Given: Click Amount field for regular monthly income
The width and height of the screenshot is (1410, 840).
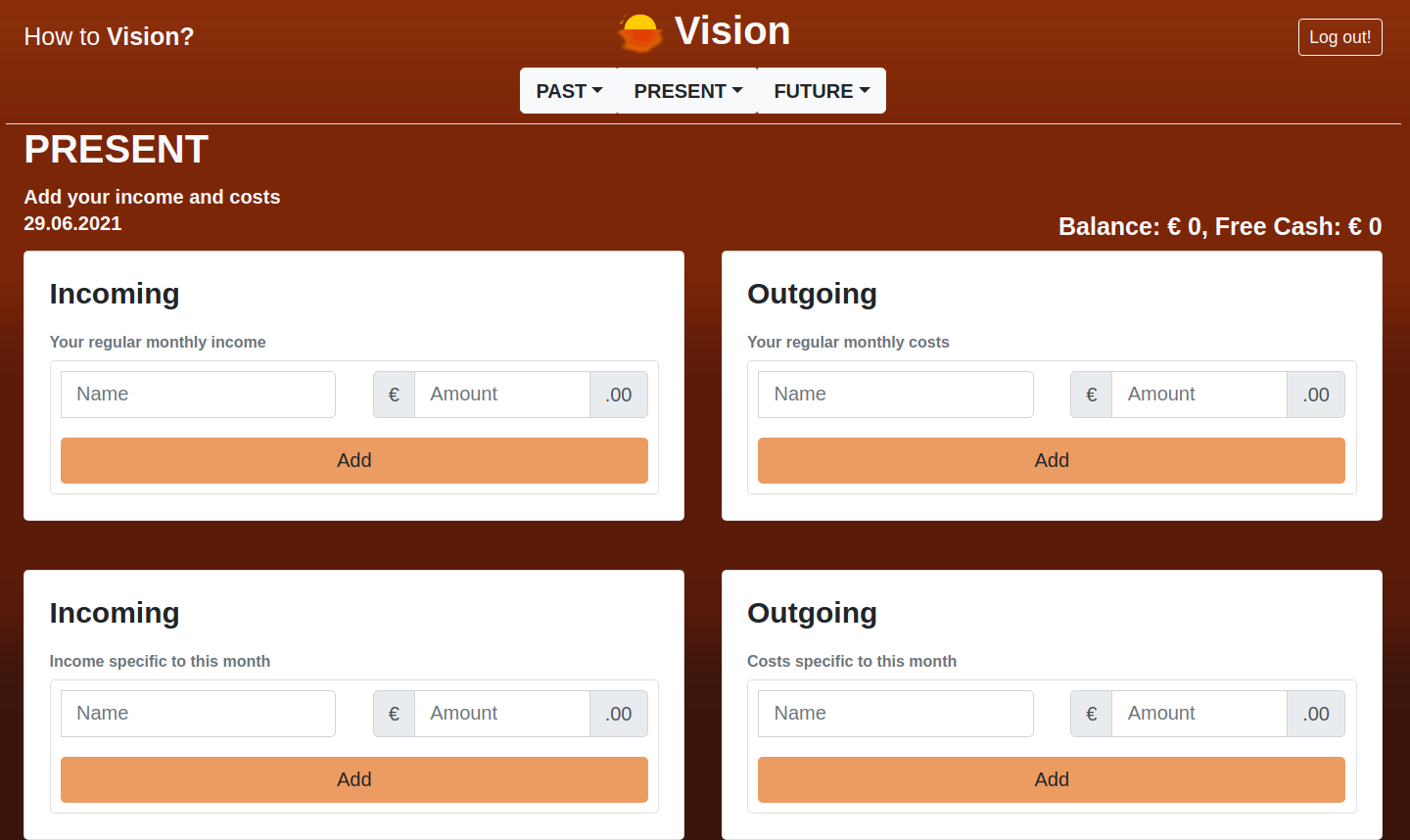Looking at the screenshot, I should point(501,395).
